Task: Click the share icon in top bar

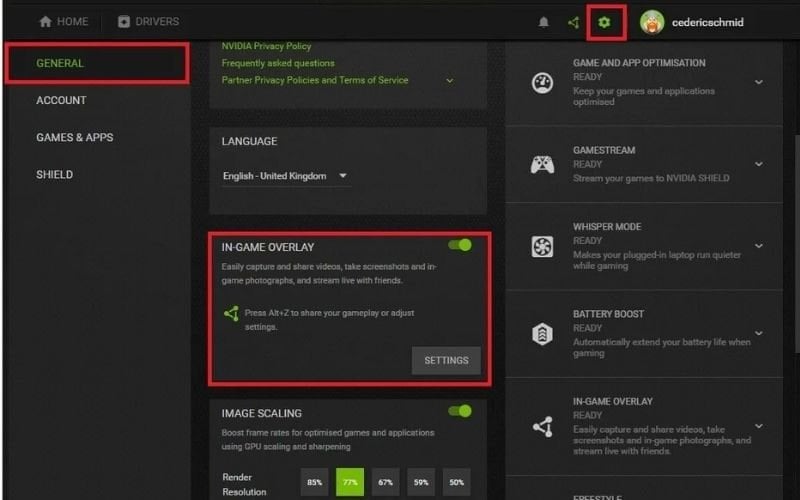Action: click(573, 22)
